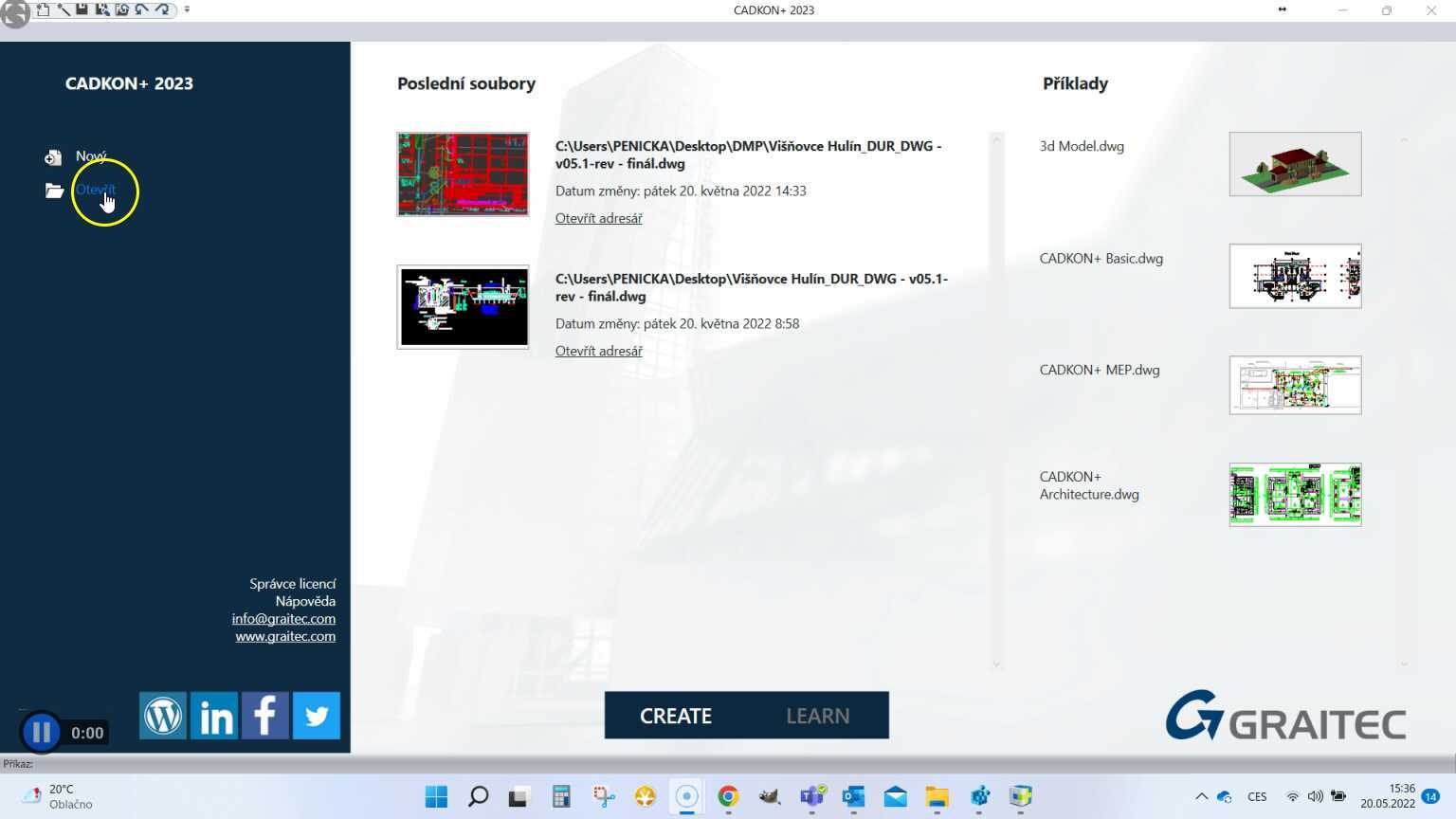Click Nový to create a new drawing
This screenshot has height=819, width=1456.
click(x=91, y=156)
